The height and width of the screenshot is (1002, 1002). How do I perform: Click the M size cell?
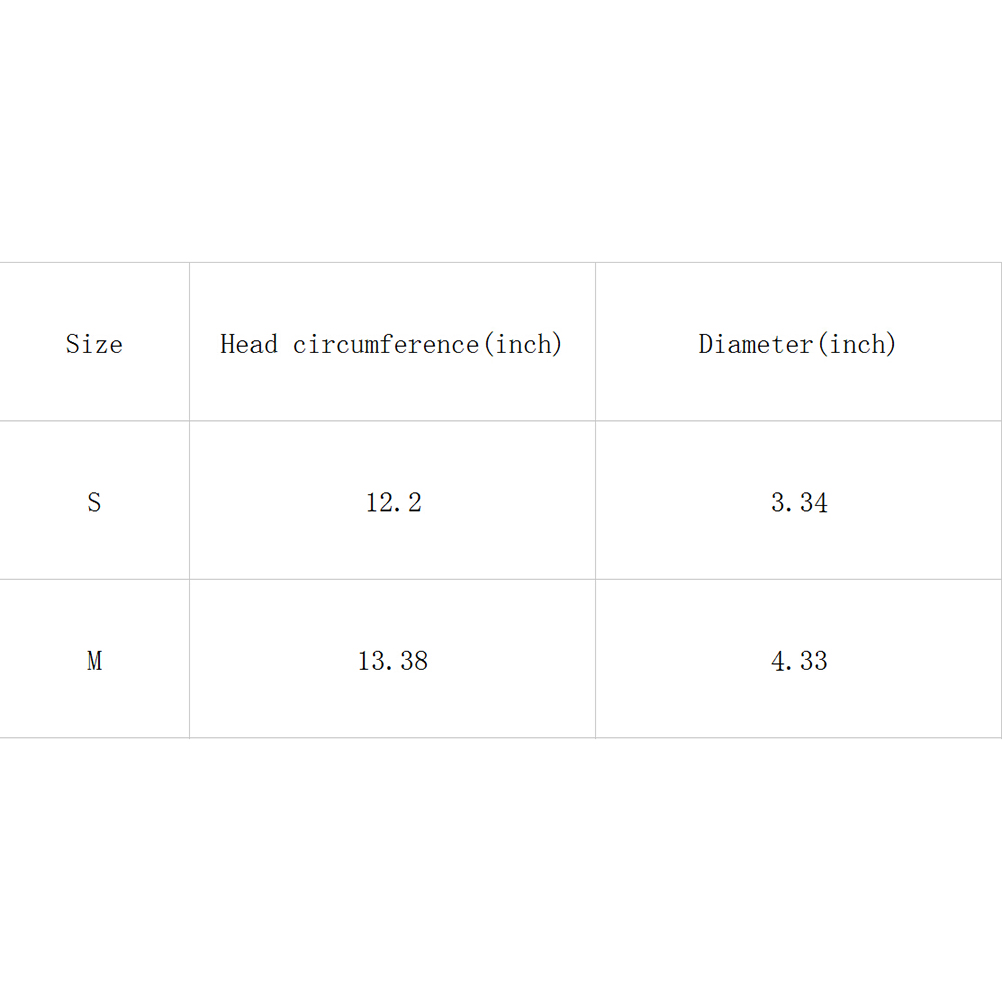tap(94, 661)
